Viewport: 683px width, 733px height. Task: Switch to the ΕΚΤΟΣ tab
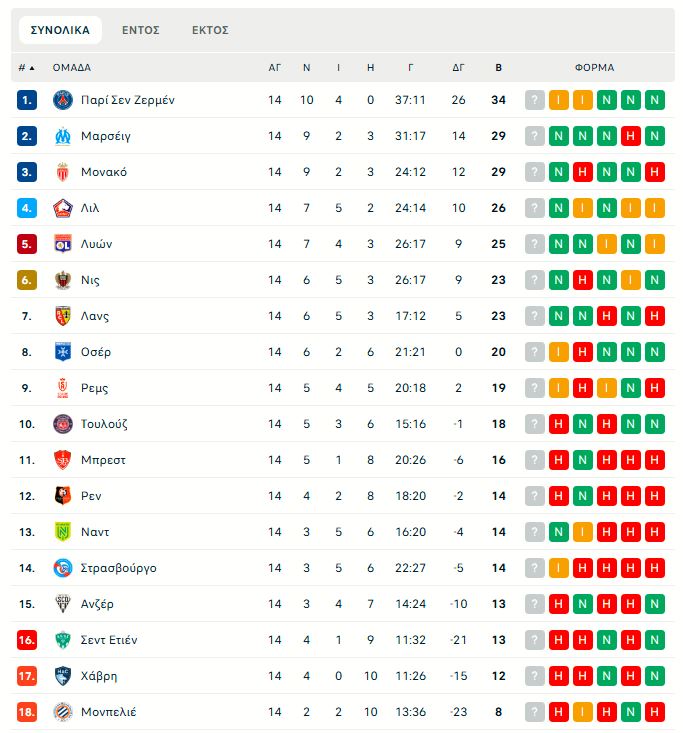210,30
